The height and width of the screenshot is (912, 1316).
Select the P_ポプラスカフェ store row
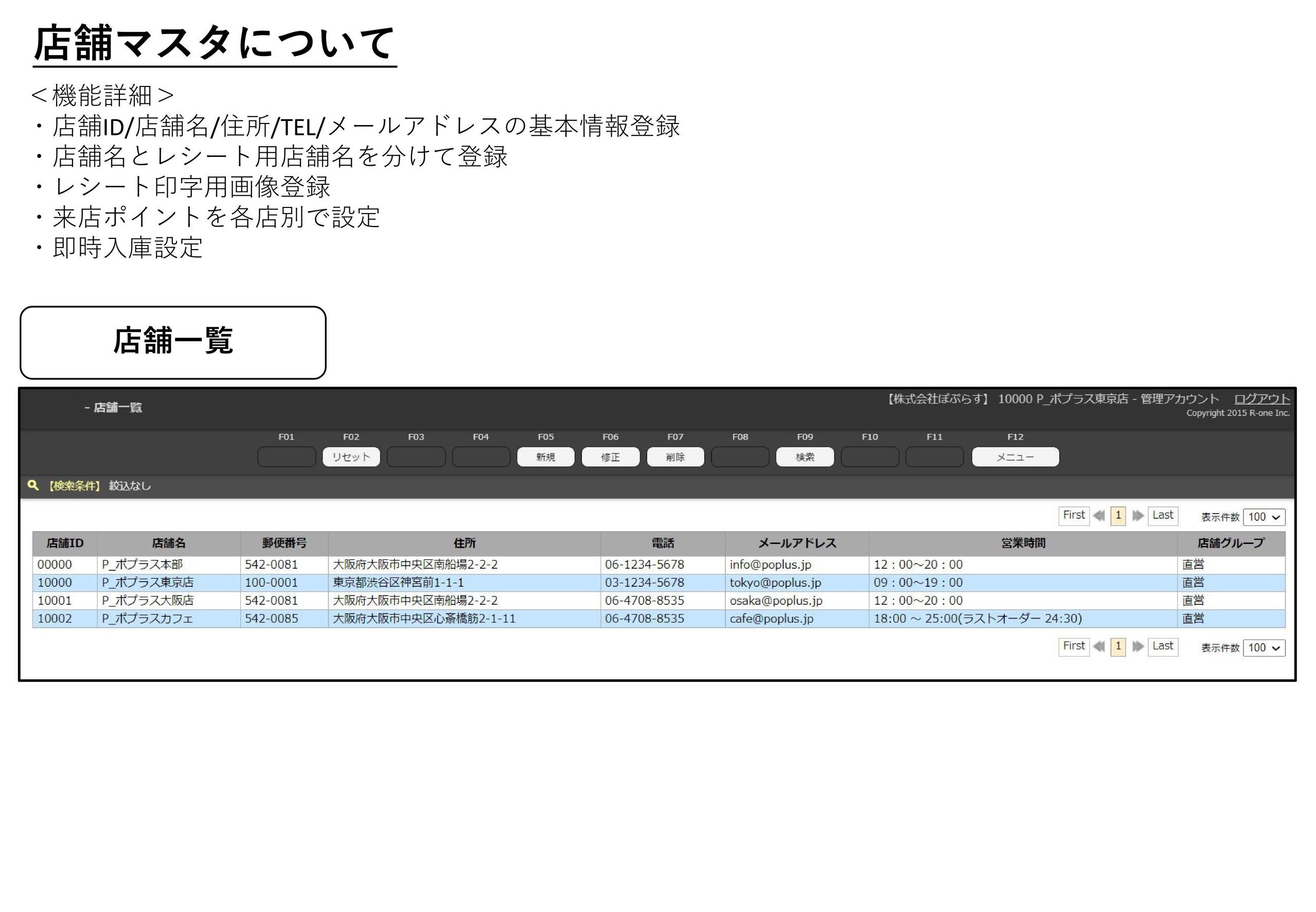(147, 618)
